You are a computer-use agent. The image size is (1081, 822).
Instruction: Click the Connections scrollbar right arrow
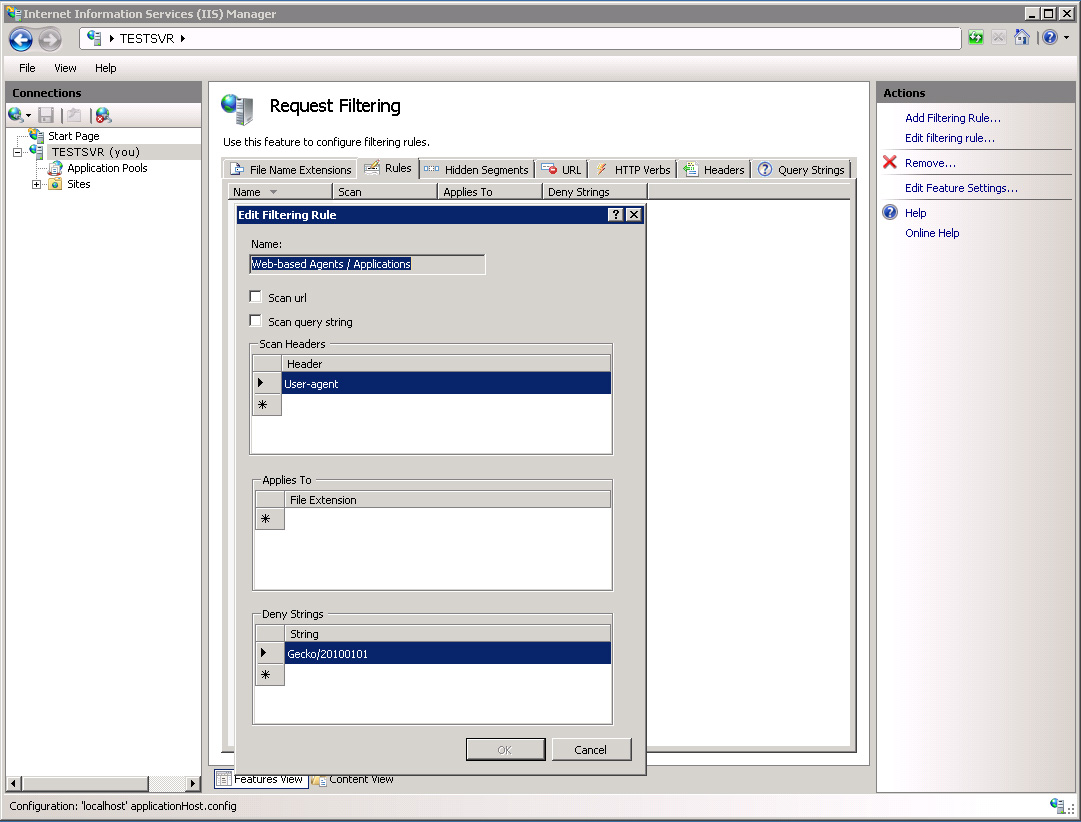[x=193, y=783]
